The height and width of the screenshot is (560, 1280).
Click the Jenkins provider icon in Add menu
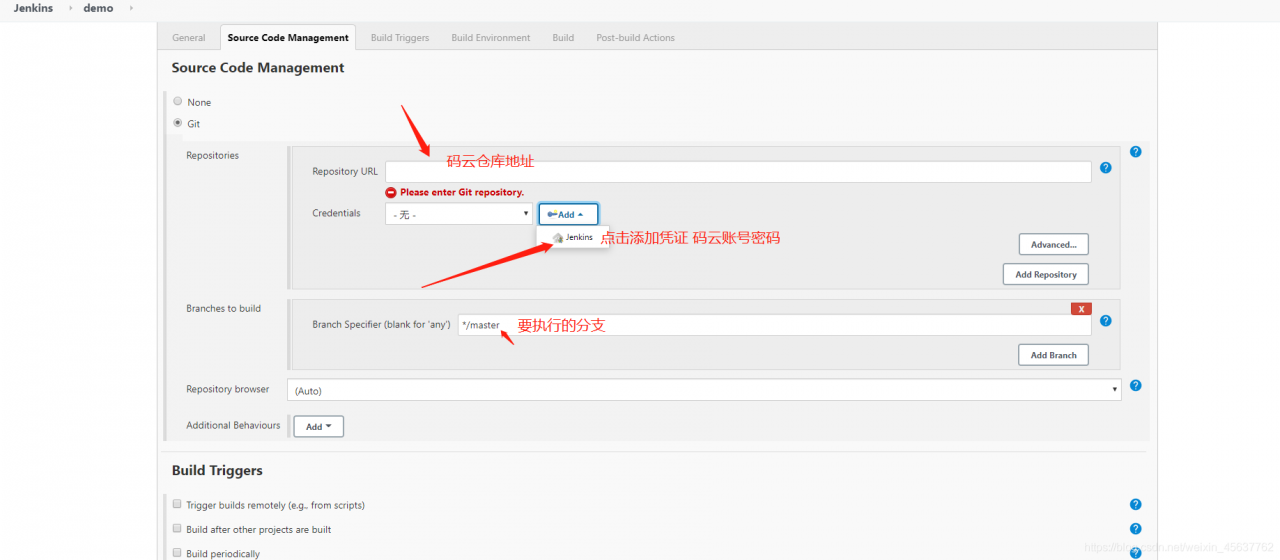tap(558, 238)
